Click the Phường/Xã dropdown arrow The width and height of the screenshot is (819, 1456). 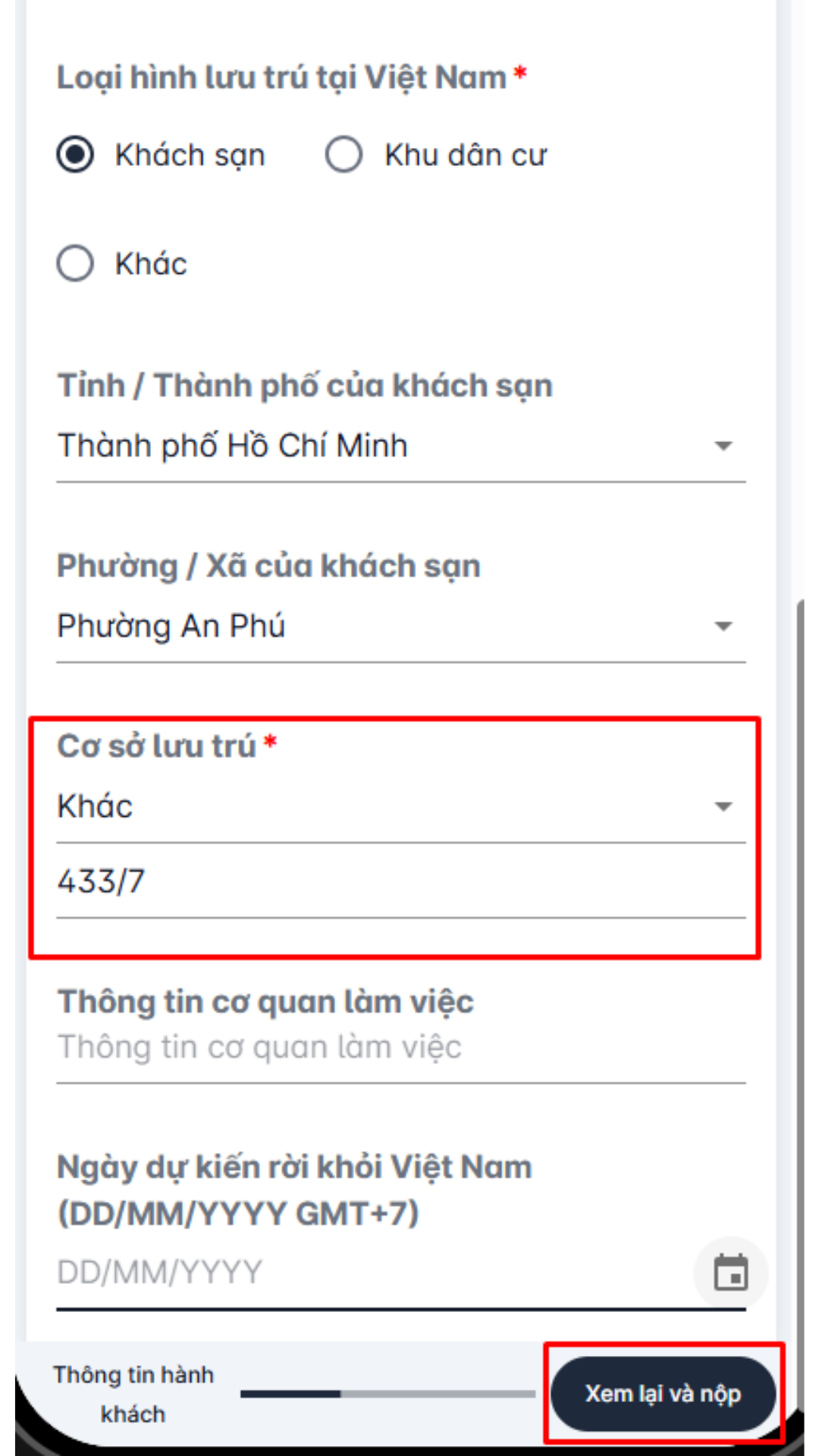[x=723, y=627]
